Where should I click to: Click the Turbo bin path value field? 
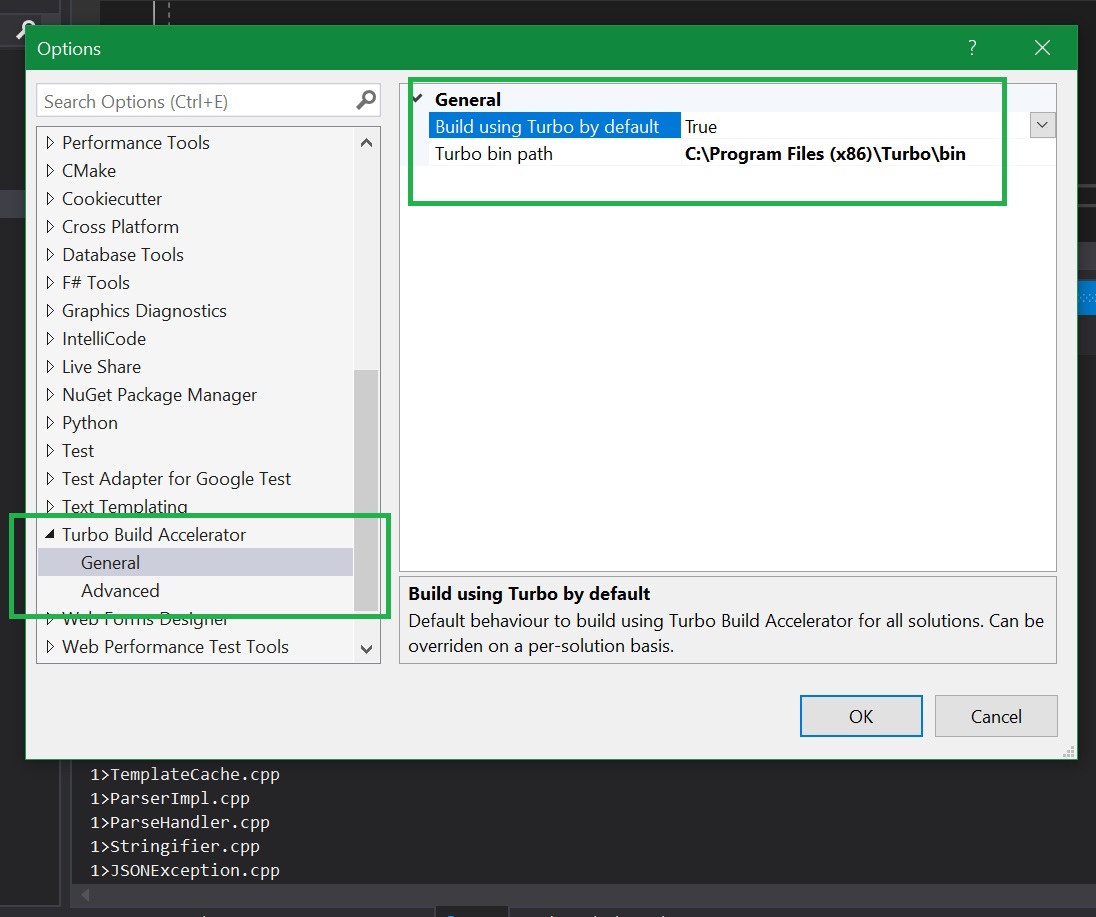[825, 154]
